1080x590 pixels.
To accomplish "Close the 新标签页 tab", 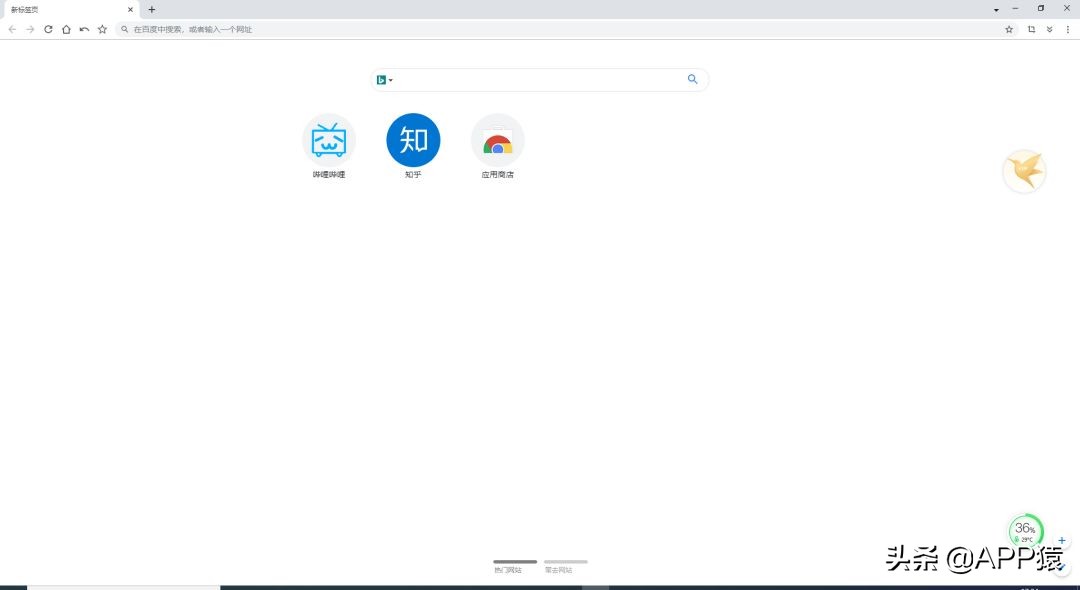I will pos(130,10).
